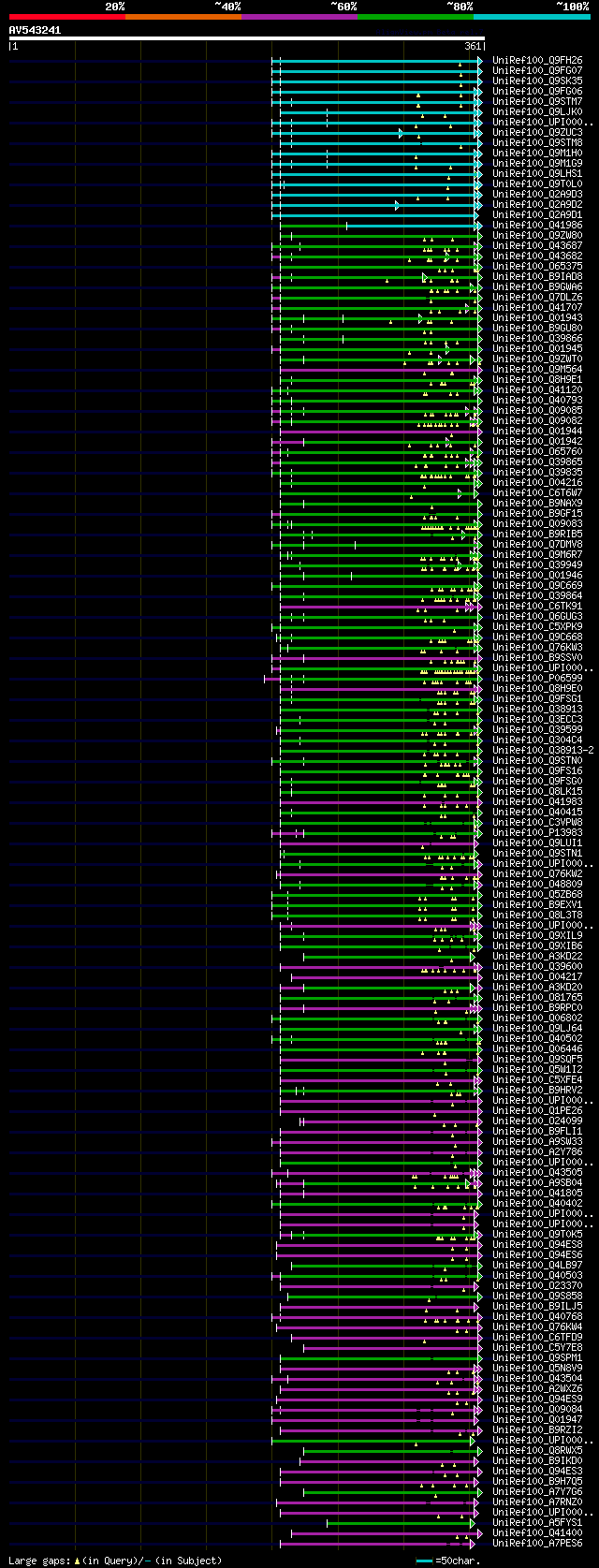
Task: Click the red 20% identity legend segment
Action: [66, 16]
